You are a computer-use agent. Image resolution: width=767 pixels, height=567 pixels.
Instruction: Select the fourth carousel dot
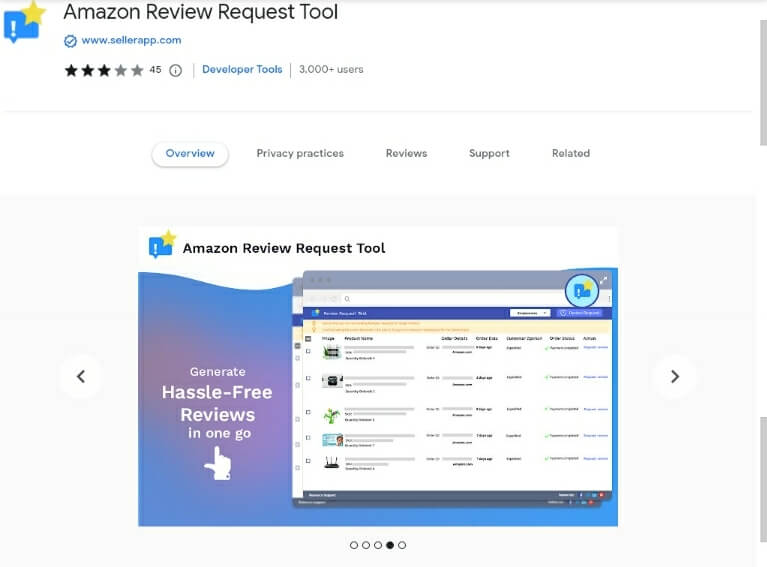click(x=390, y=545)
